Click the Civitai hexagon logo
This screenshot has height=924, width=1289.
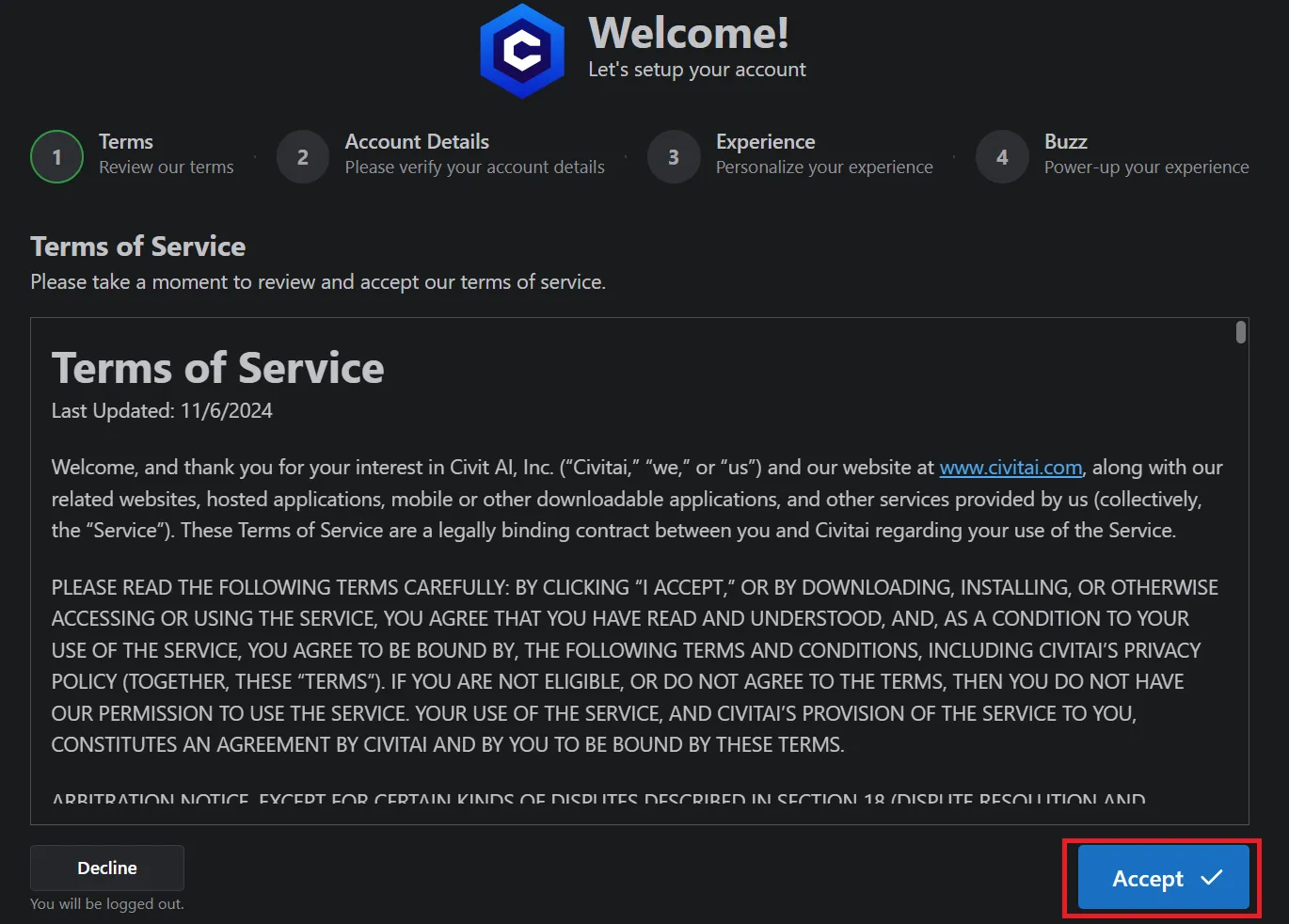pyautogui.click(x=522, y=51)
